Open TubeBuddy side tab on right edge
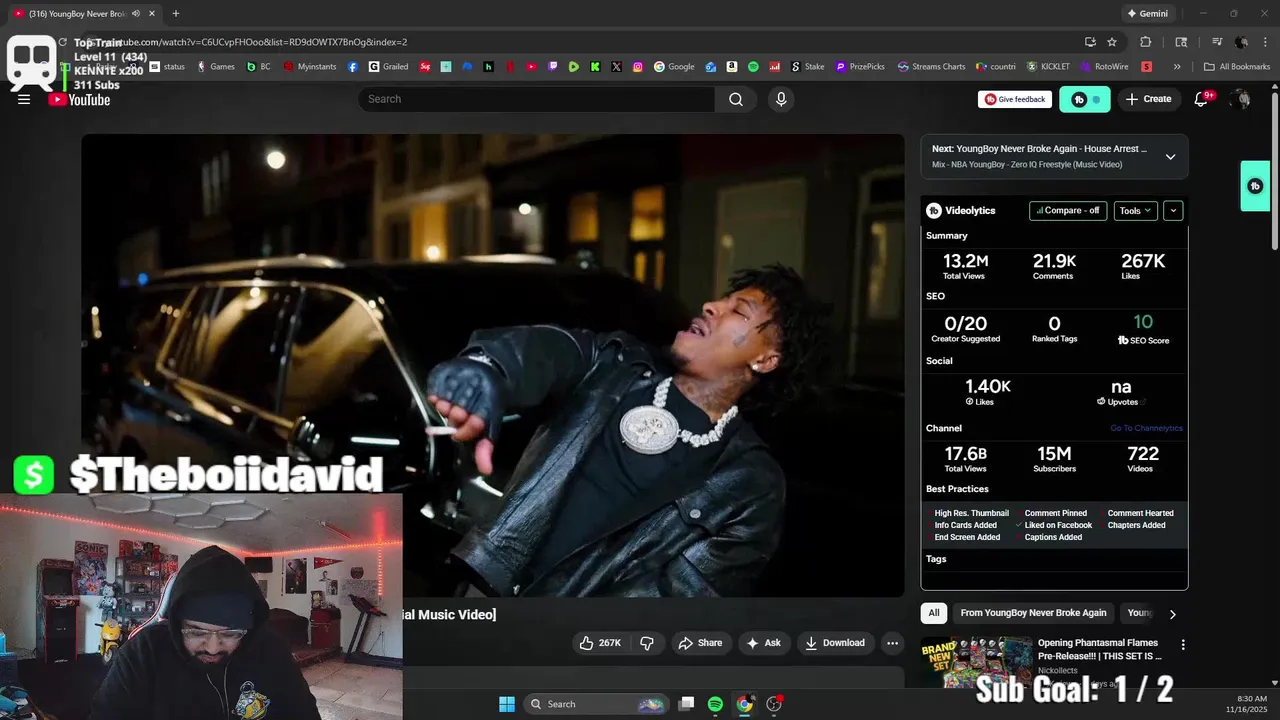The height and width of the screenshot is (720, 1280). (1255, 186)
